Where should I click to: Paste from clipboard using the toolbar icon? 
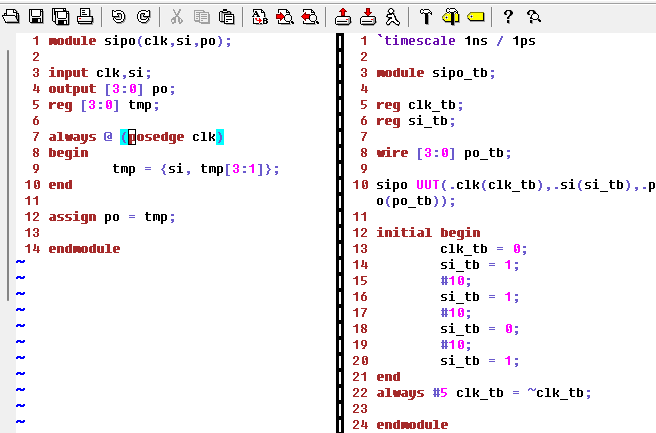(226, 16)
